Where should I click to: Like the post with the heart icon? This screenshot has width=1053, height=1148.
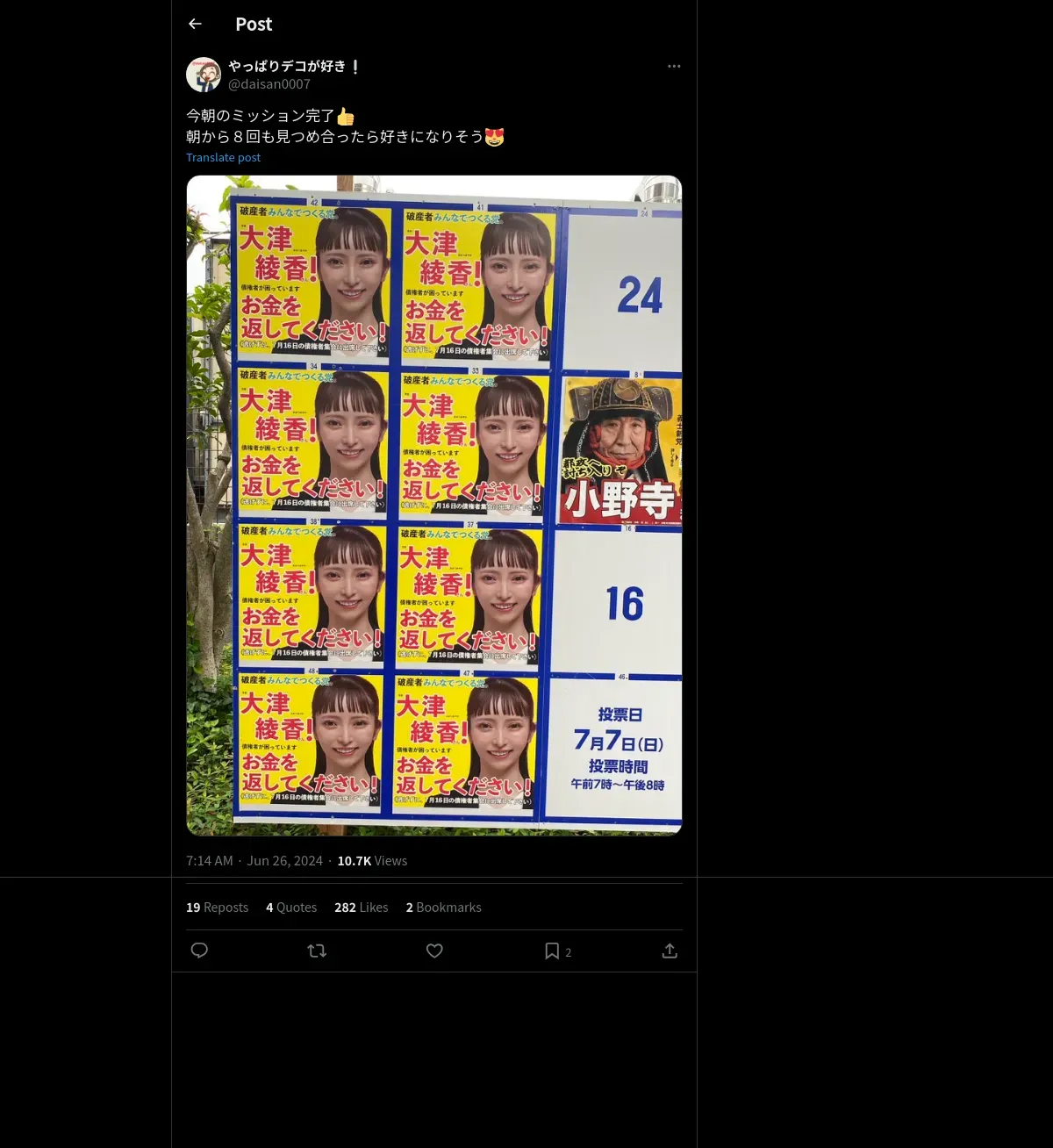point(434,951)
